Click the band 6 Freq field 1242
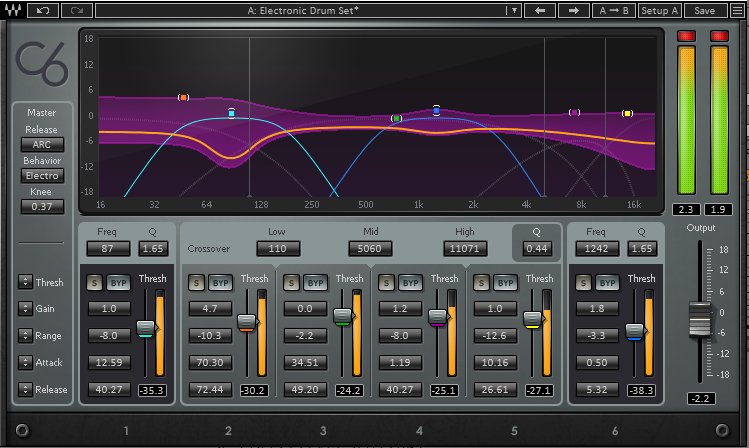 coord(597,248)
